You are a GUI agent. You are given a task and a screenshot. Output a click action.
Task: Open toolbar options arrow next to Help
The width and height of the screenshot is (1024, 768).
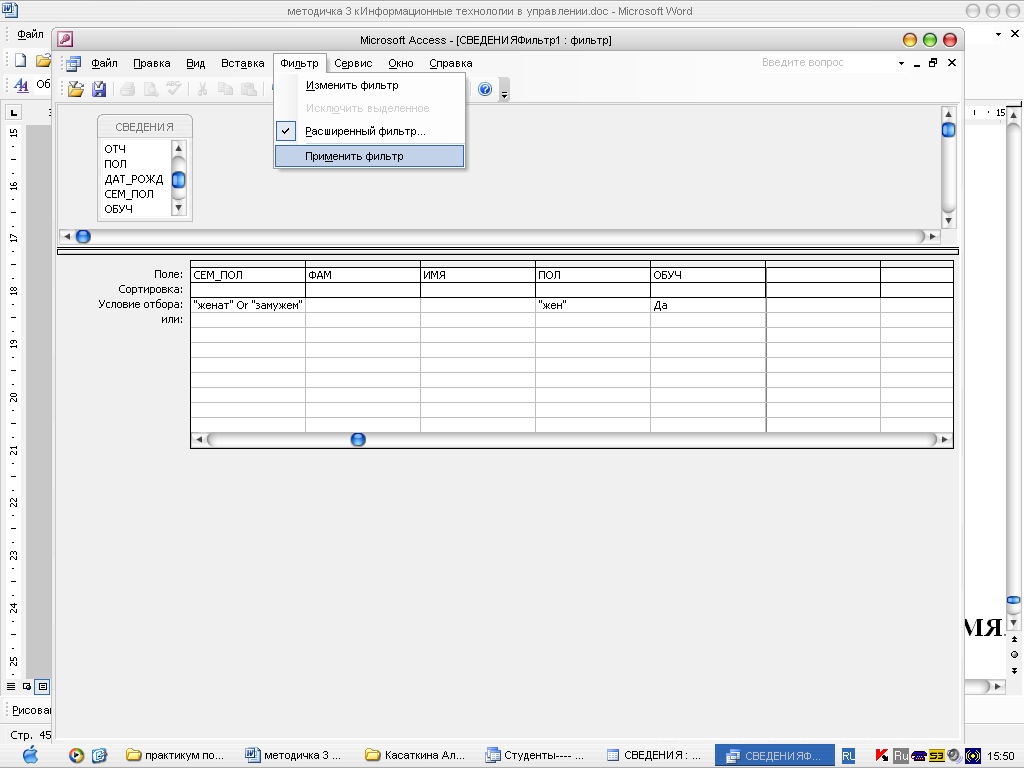[504, 91]
